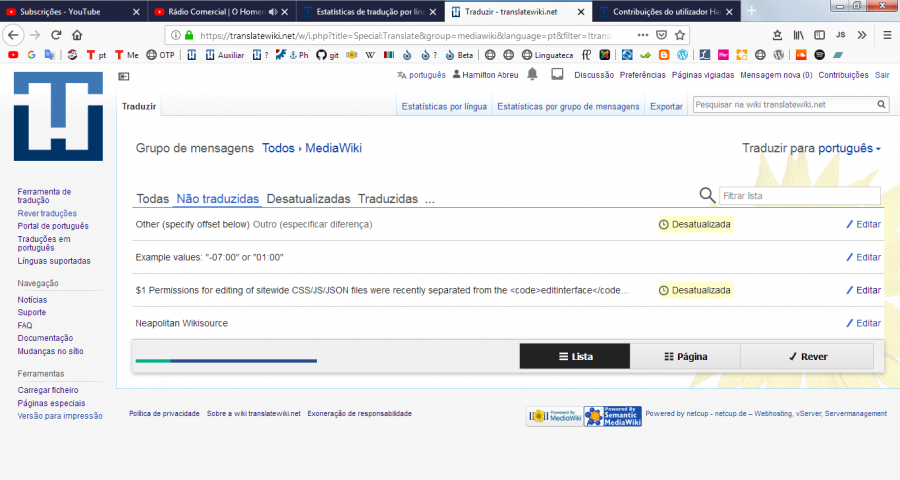Focus the wiki search box
The image size is (900, 480).
(785, 104)
